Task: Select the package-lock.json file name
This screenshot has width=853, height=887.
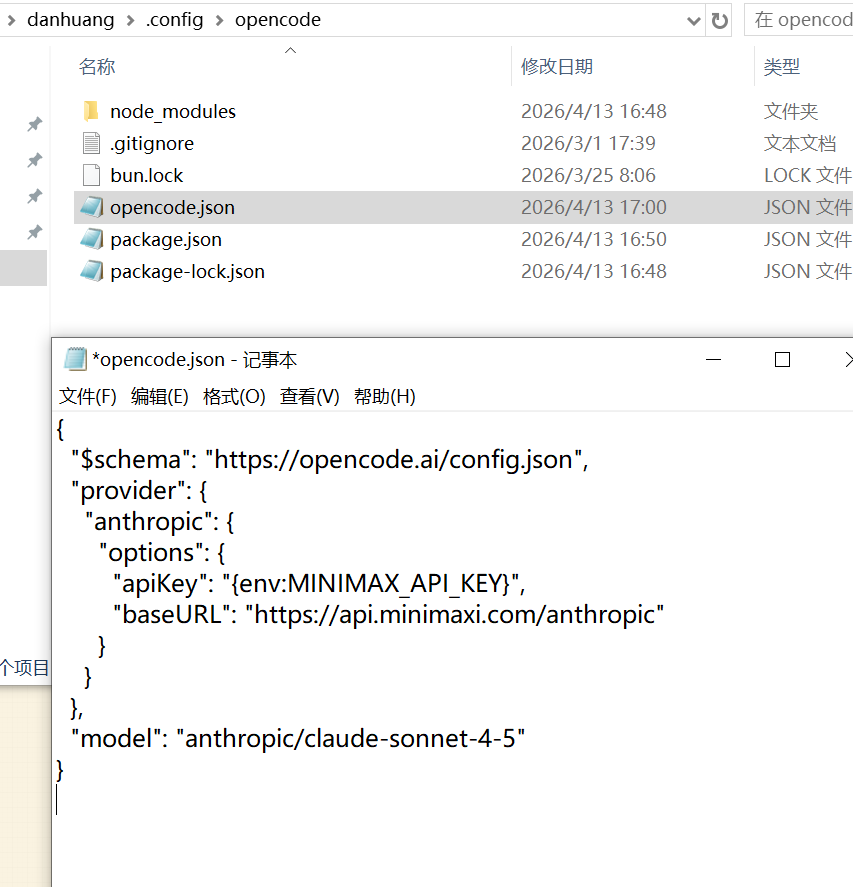Action: click(x=187, y=272)
